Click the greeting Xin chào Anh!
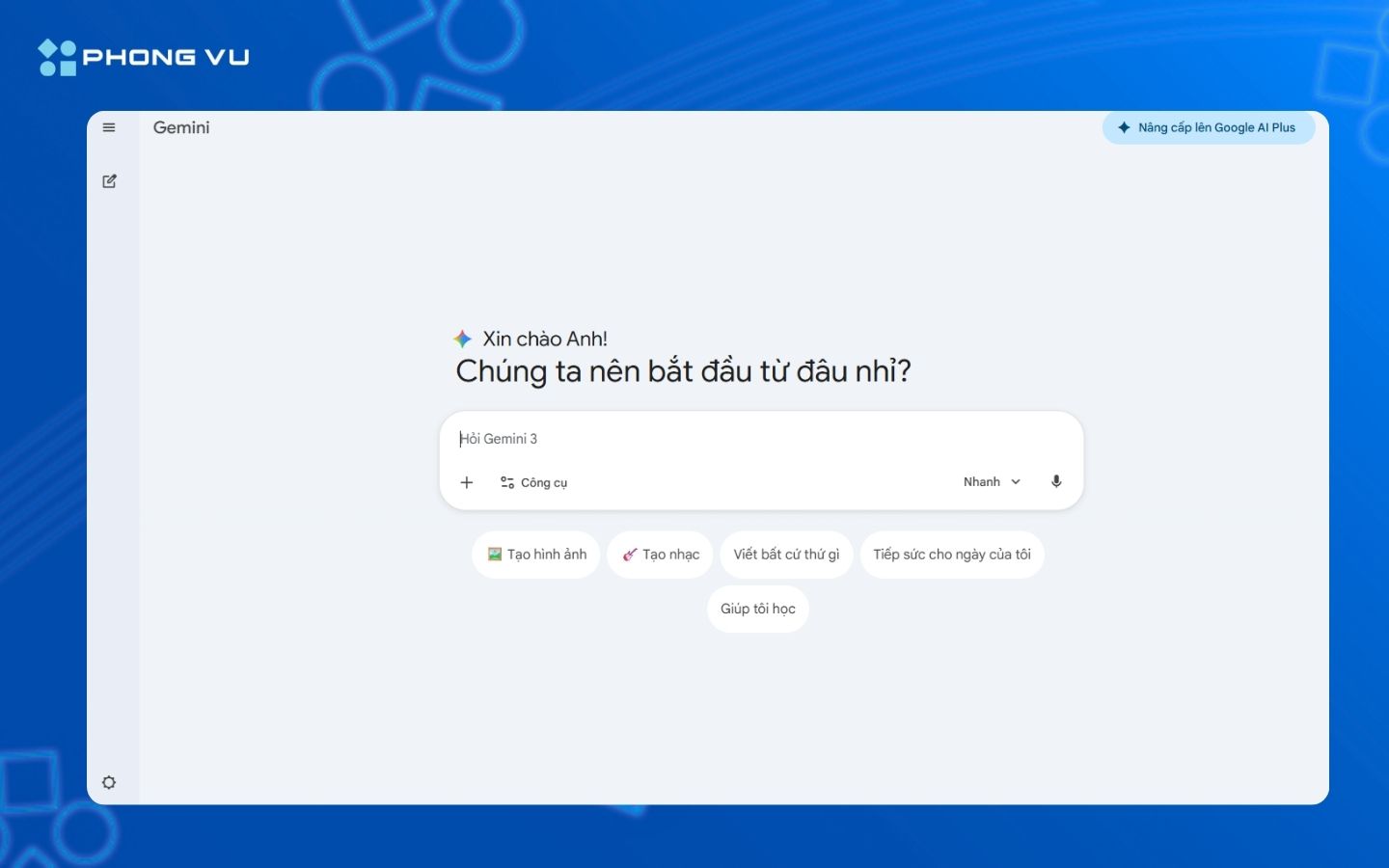The height and width of the screenshot is (868, 1389). pyautogui.click(x=545, y=339)
